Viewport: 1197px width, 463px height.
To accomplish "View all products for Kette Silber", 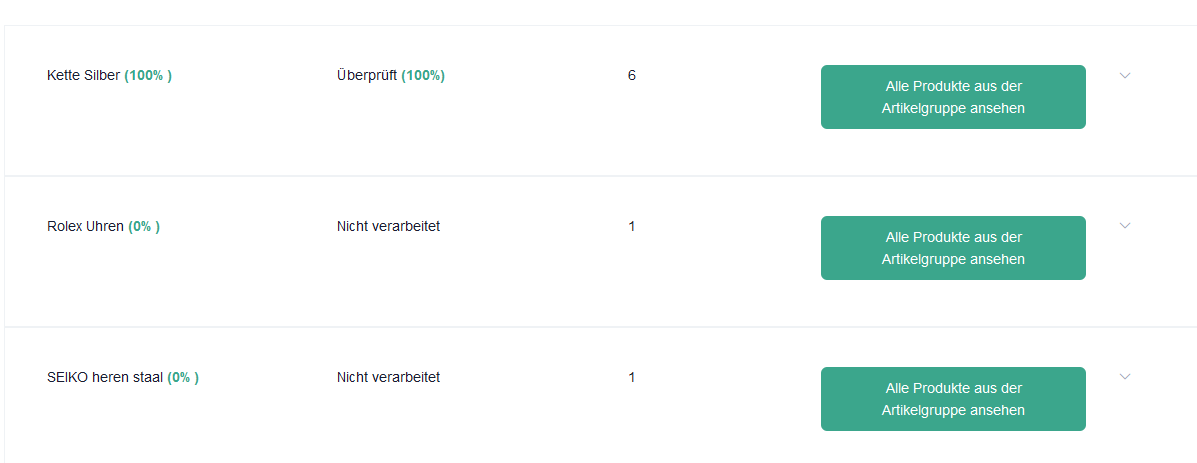I will point(953,97).
